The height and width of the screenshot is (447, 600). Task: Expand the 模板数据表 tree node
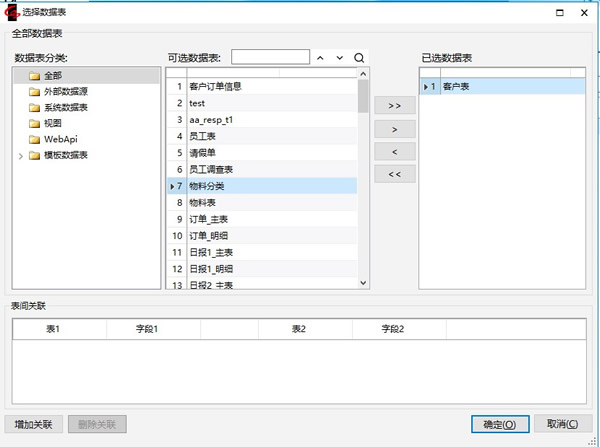coord(20,155)
